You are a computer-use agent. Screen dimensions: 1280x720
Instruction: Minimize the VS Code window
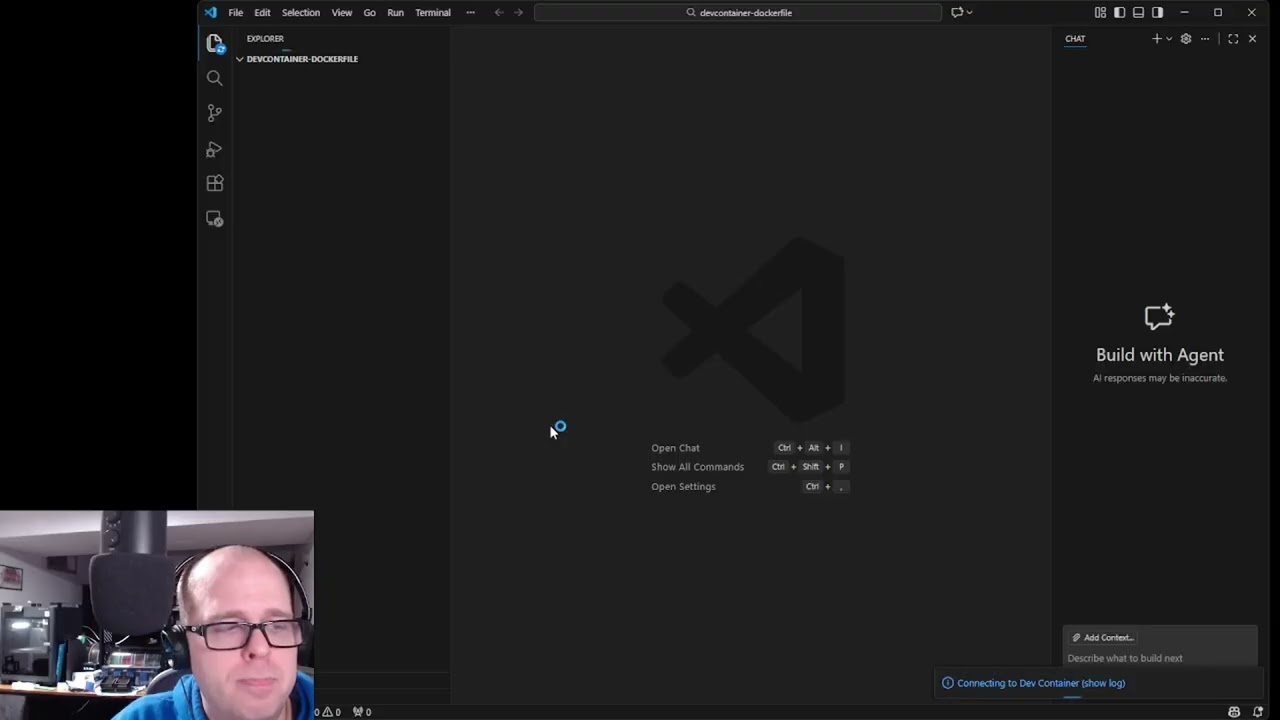coord(1184,12)
